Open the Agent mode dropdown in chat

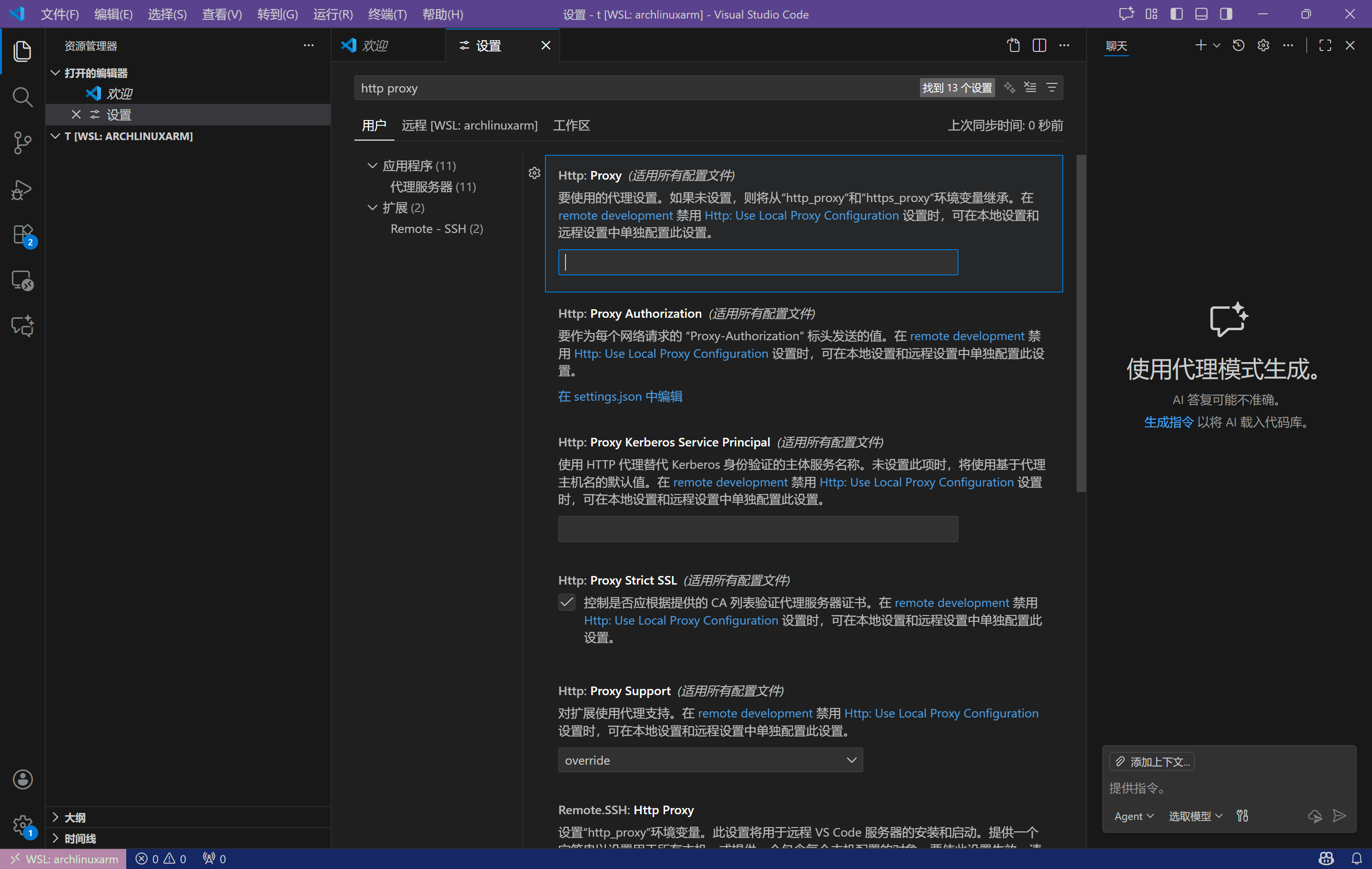pos(1133,816)
